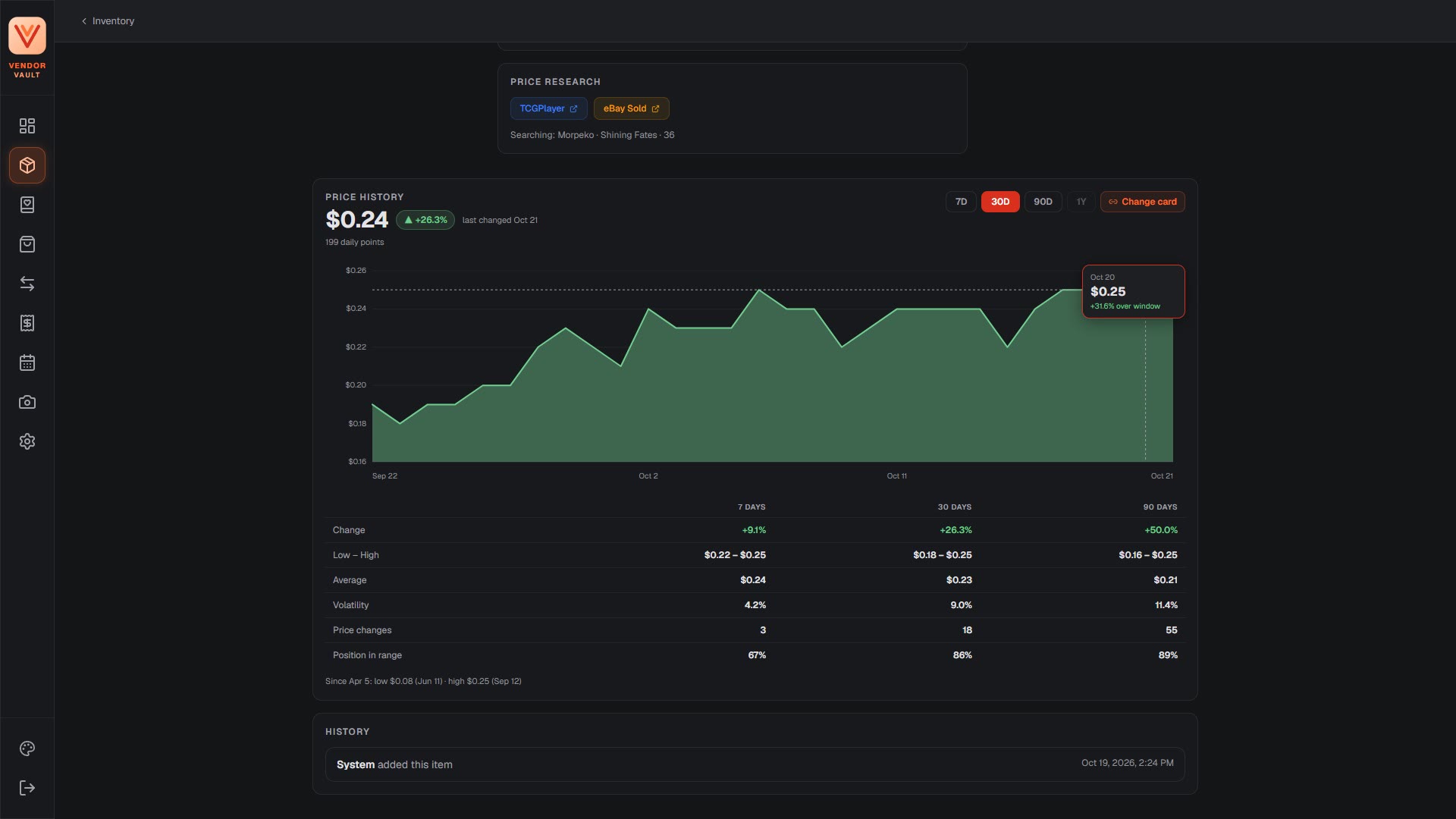The image size is (1456, 819).
Task: Click the 89% position in range value
Action: (1167, 655)
